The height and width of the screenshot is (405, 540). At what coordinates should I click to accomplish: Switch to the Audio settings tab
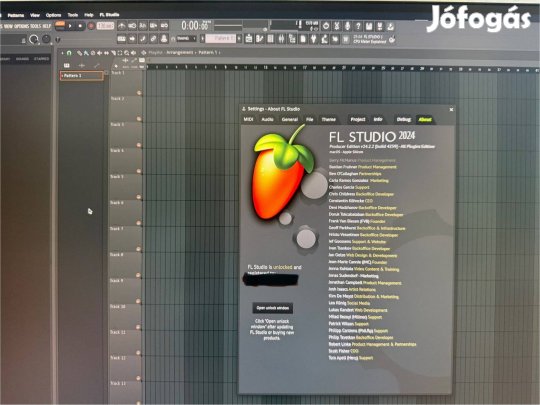(x=267, y=120)
